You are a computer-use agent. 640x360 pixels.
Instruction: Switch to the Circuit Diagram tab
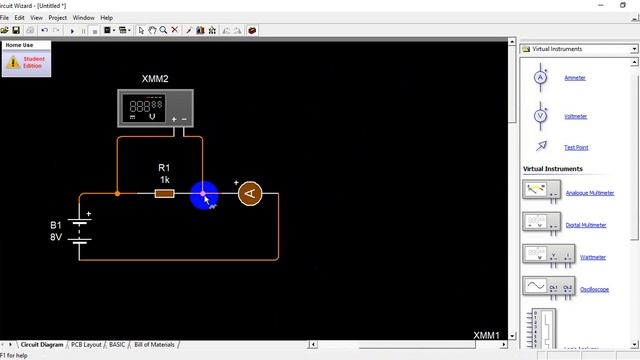[42, 344]
